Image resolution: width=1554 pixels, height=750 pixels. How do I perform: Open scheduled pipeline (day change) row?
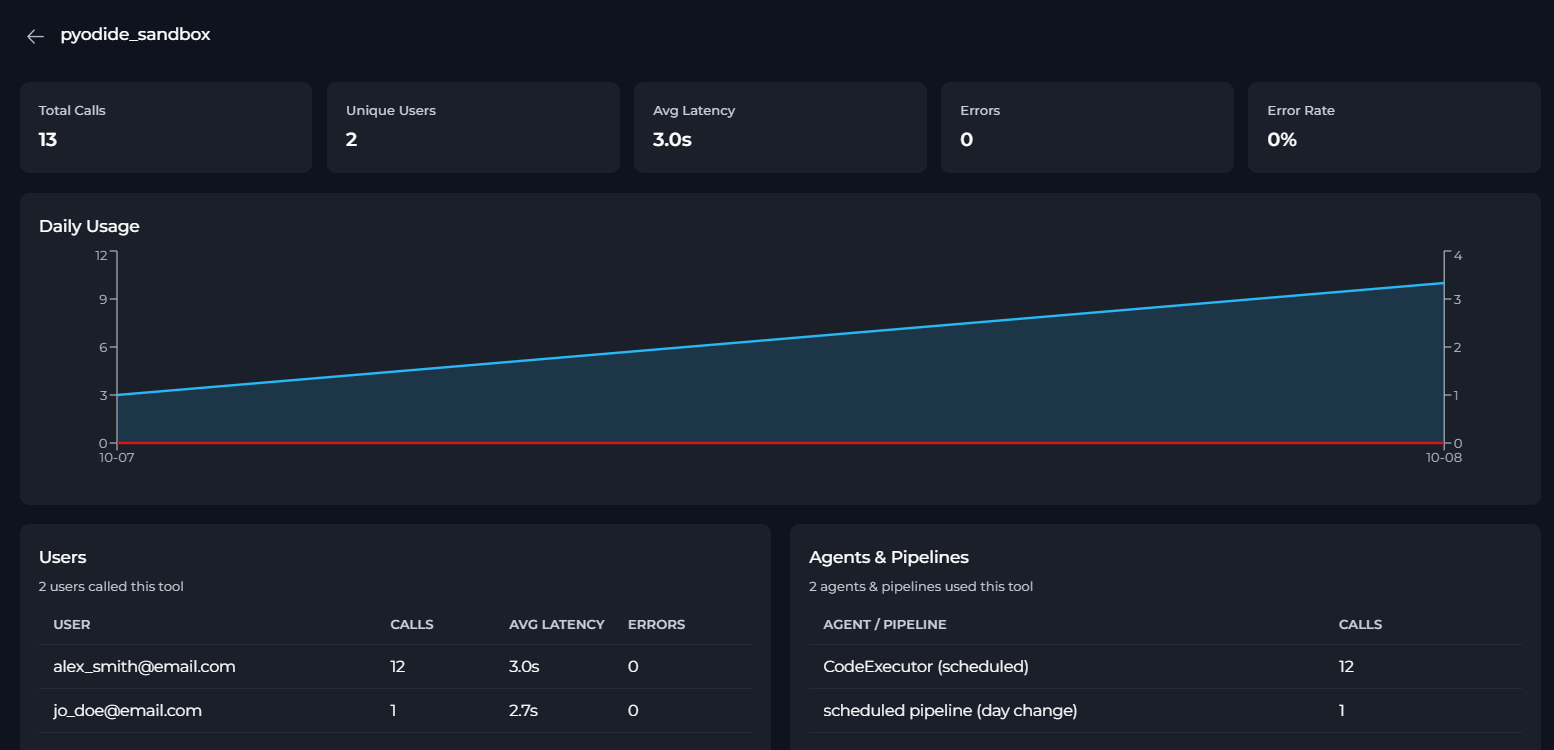1165,711
